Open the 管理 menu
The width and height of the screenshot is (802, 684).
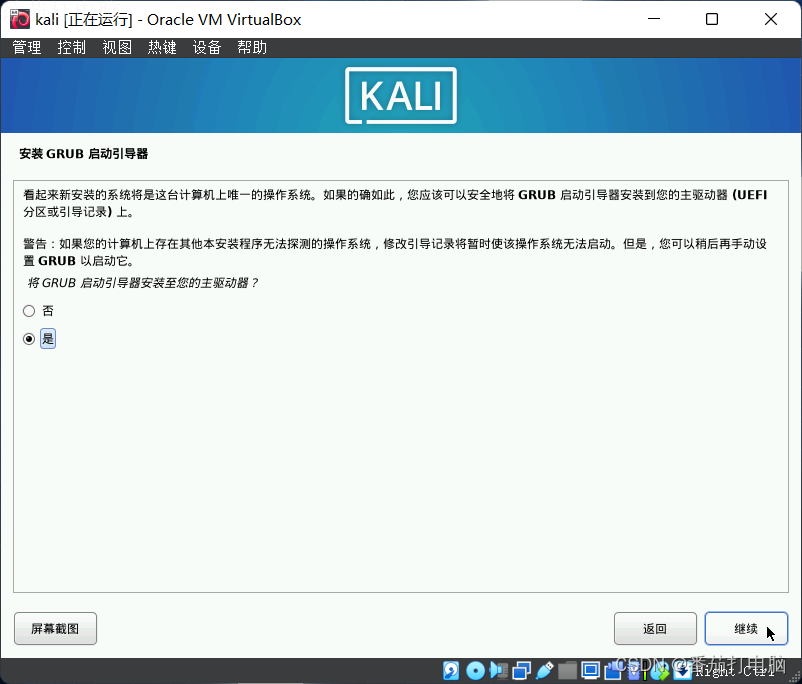click(x=27, y=48)
